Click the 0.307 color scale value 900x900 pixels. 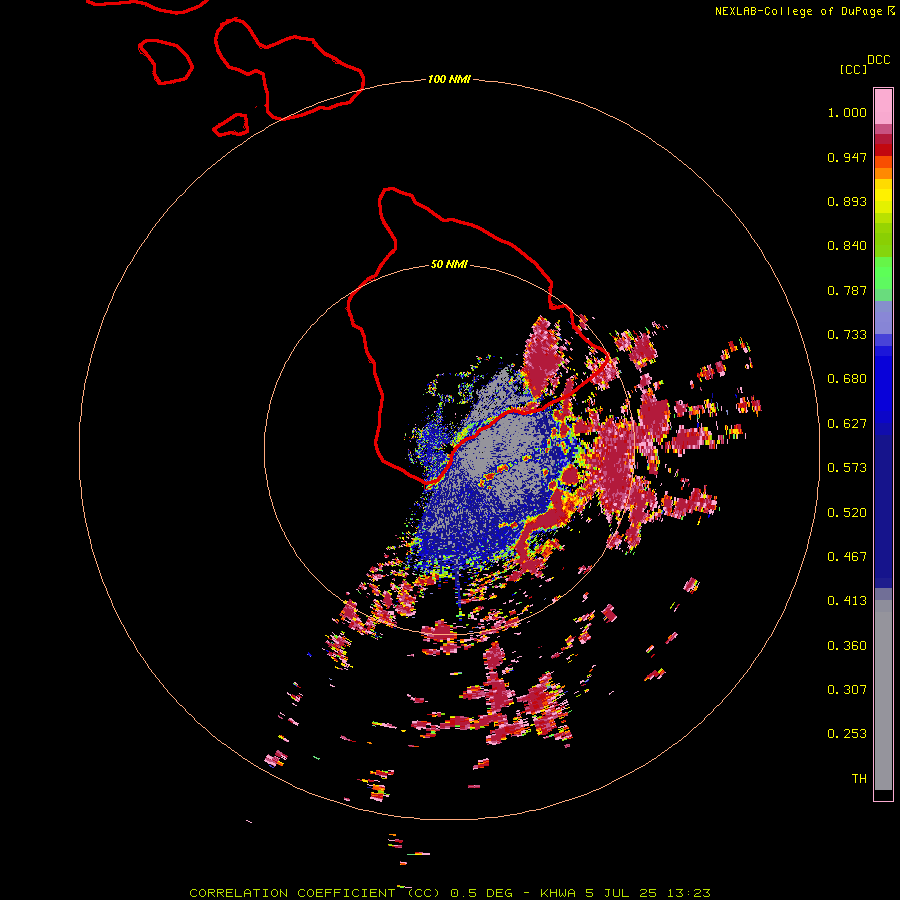coord(847,690)
